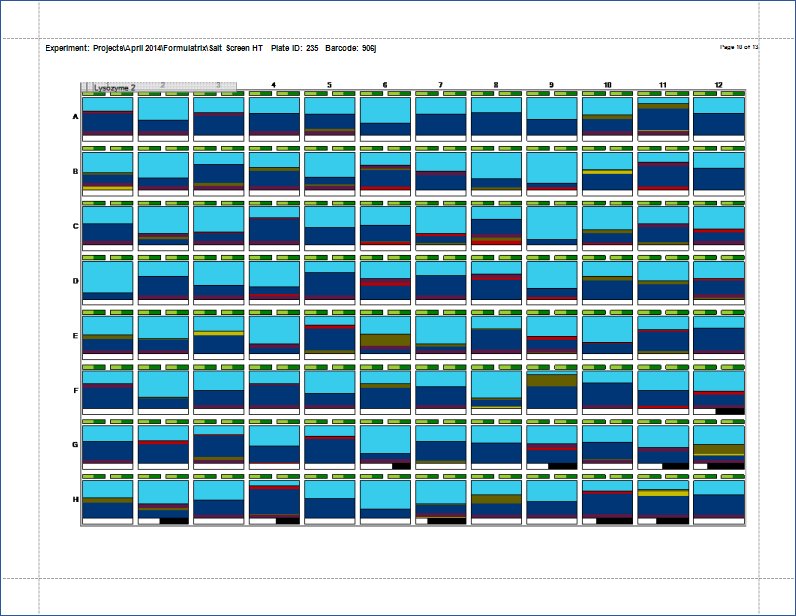
Task: Click well H4 with red top band
Action: tap(274, 500)
